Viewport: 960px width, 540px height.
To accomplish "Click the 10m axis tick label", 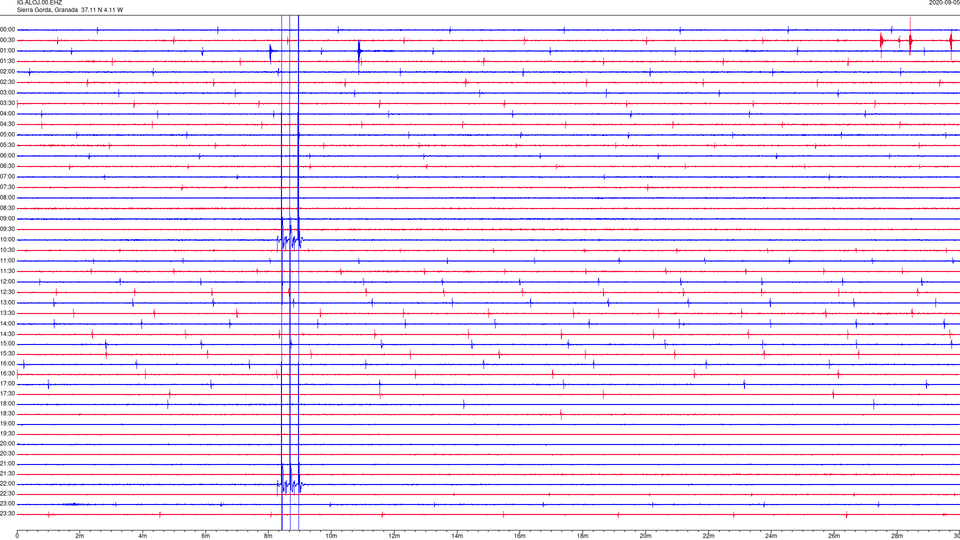I will pyautogui.click(x=331, y=536).
